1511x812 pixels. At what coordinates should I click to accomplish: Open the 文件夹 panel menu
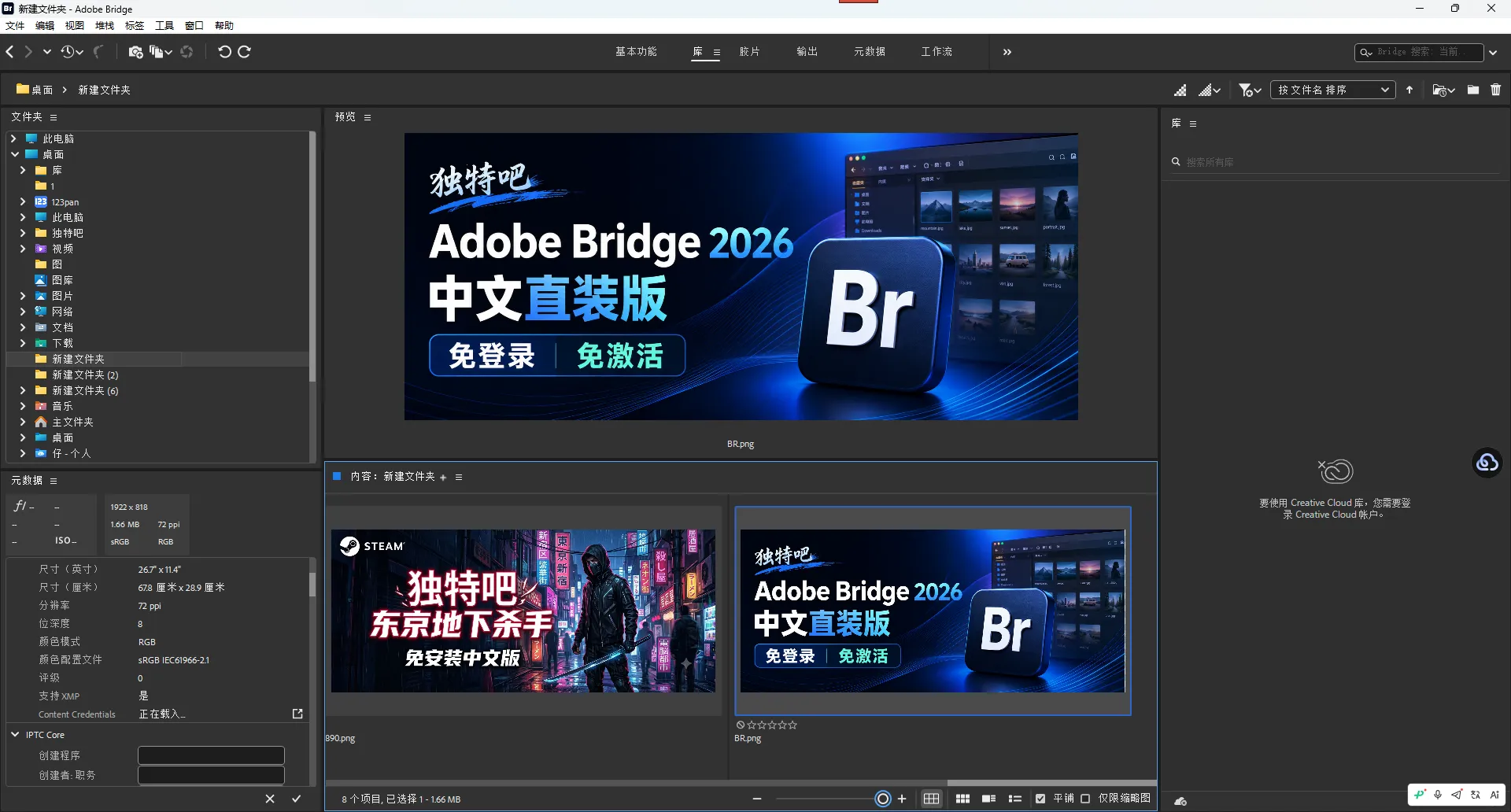coord(54,117)
